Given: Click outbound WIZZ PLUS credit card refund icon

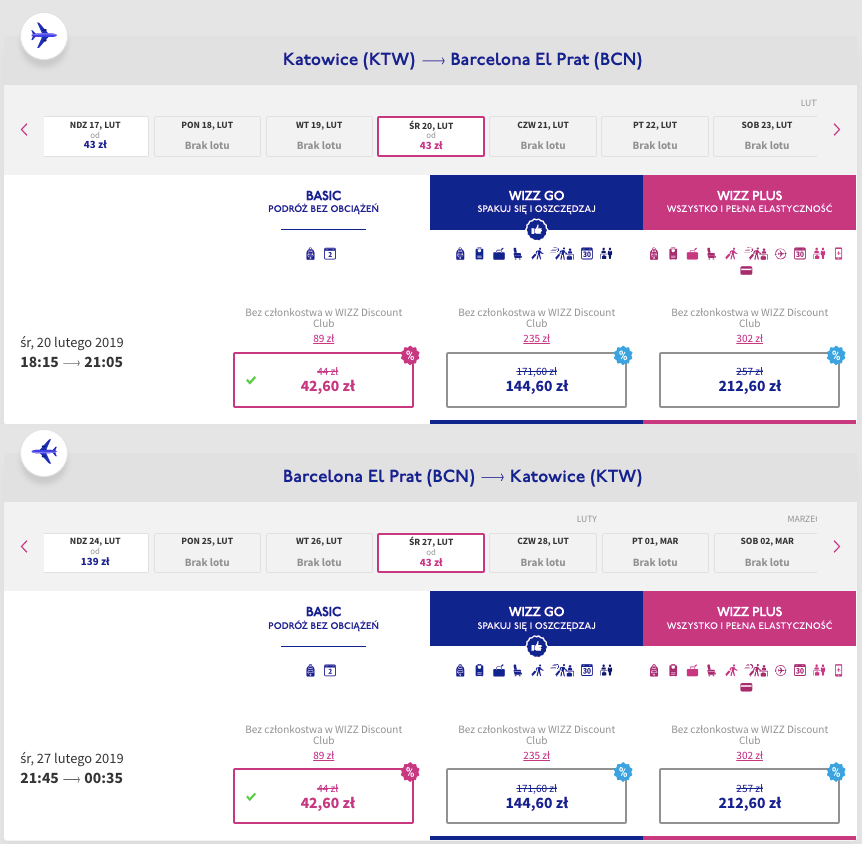Looking at the screenshot, I should (x=746, y=271).
